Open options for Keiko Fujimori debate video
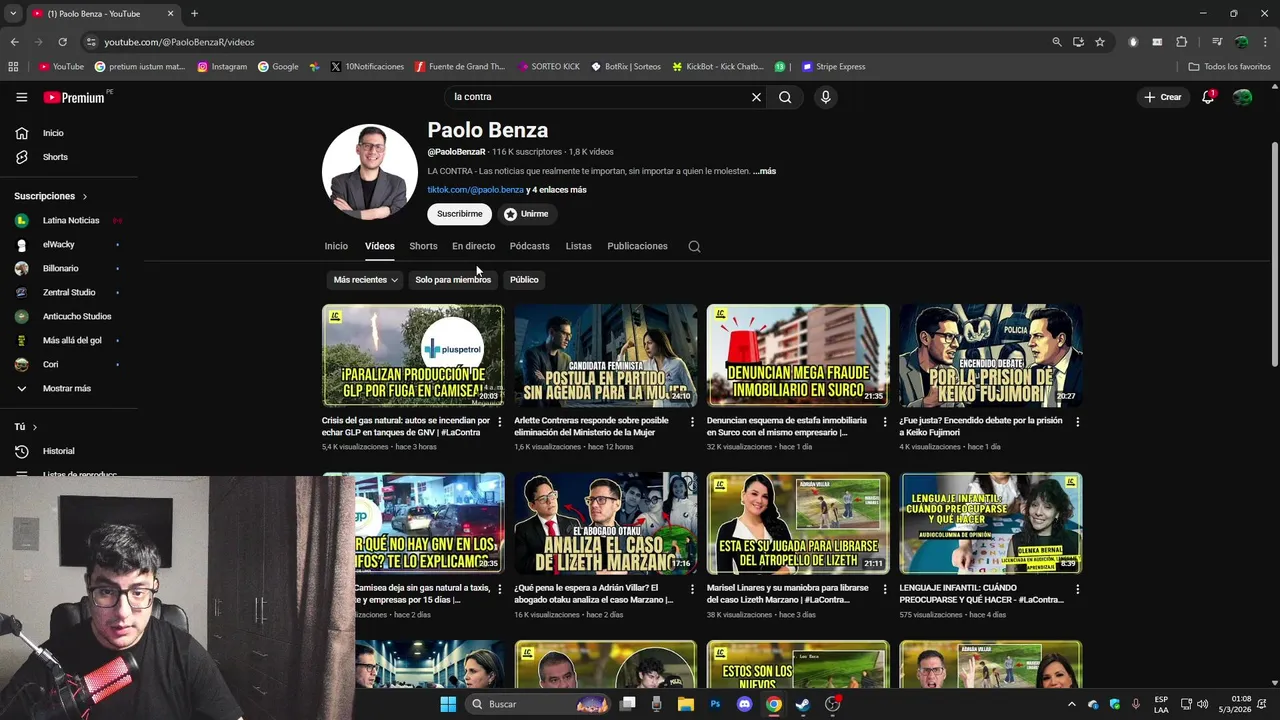Screen dimensions: 1280x720 point(1077,422)
